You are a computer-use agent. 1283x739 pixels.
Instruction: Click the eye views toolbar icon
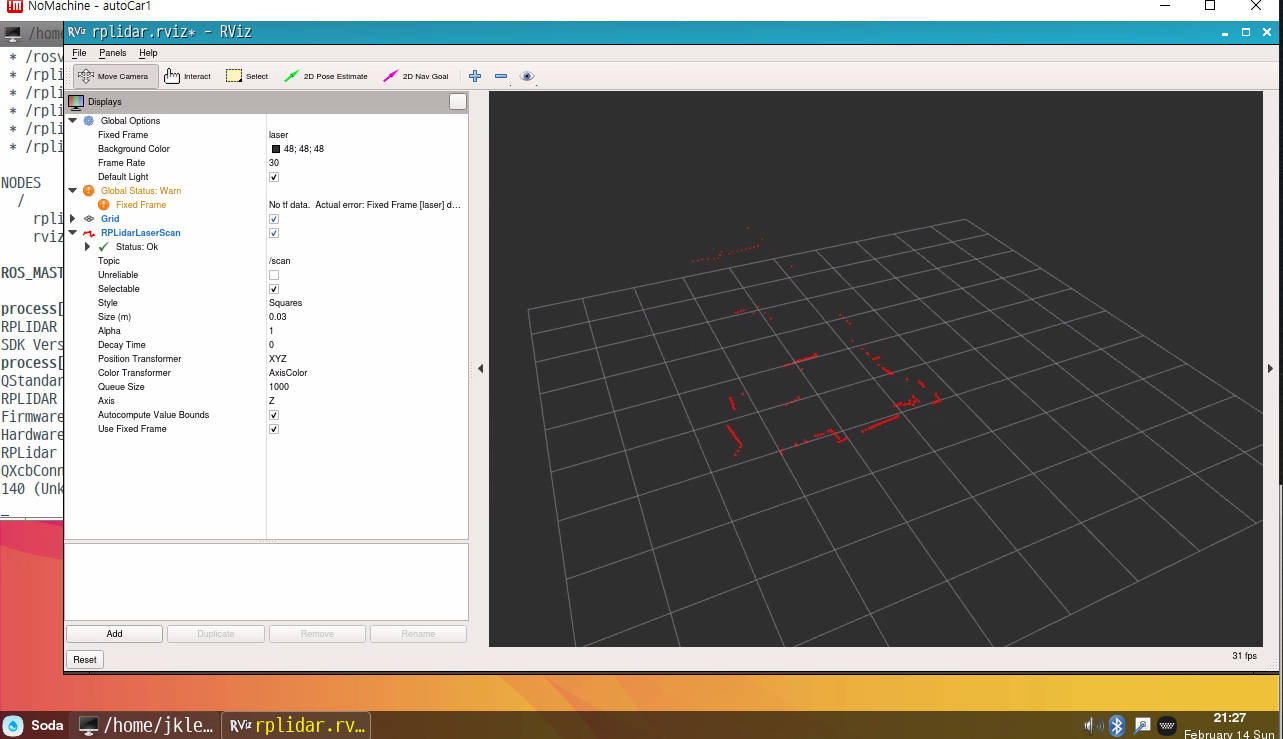tap(527, 76)
